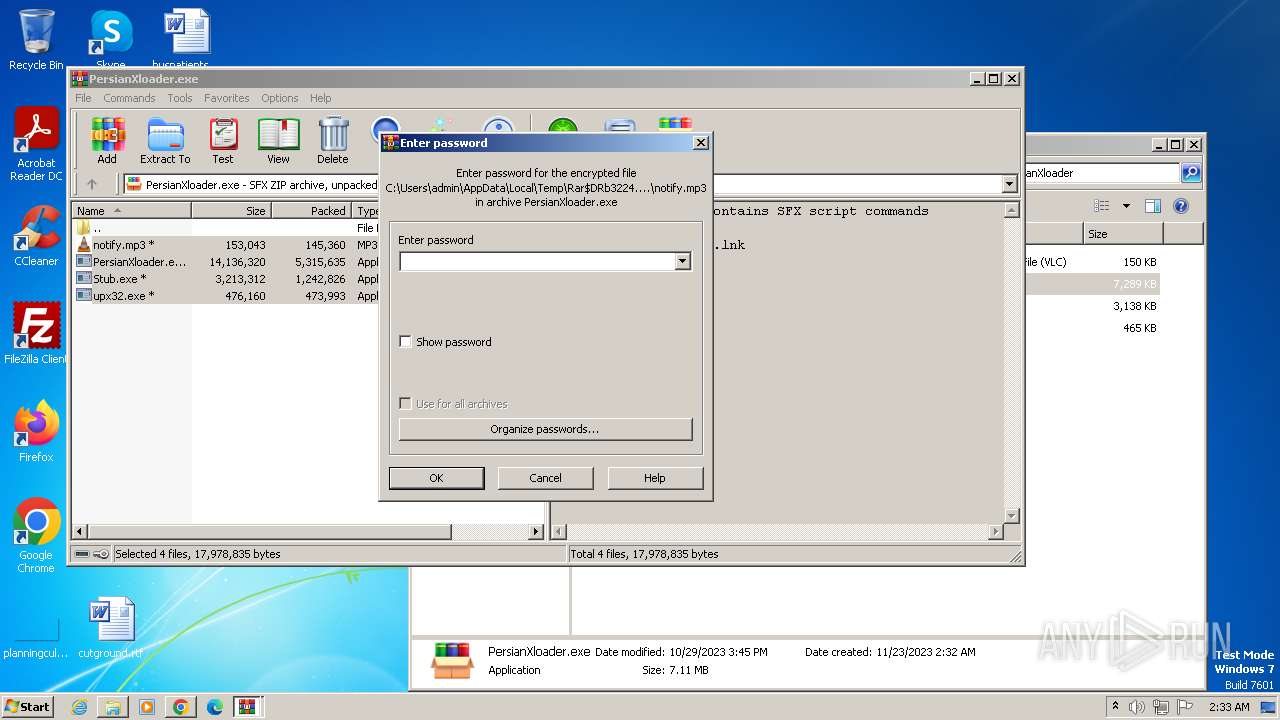Enable the Show password checkbox

(x=405, y=342)
